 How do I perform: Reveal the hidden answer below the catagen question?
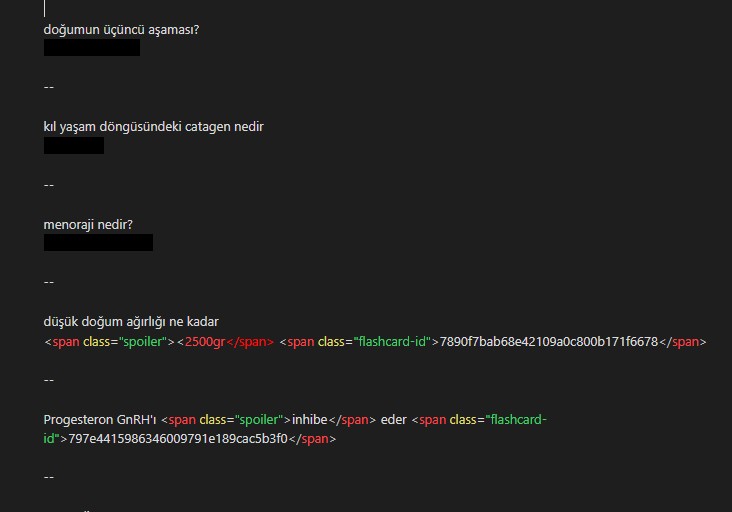(x=74, y=146)
